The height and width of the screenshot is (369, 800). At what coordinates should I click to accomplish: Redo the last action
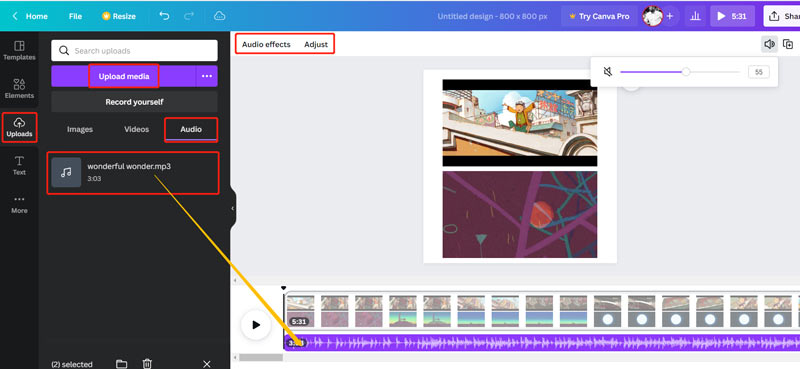(x=189, y=16)
